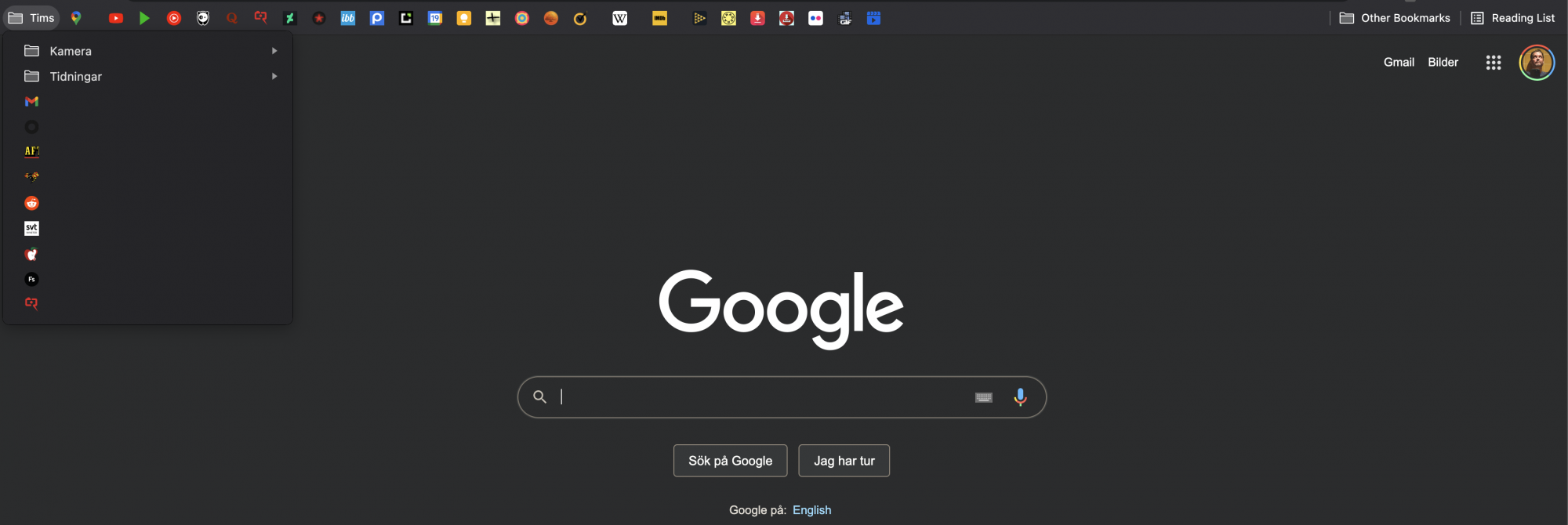Open the Reddit bookmark in Tims menu
Screen dimensions: 1568x525
tap(32, 203)
